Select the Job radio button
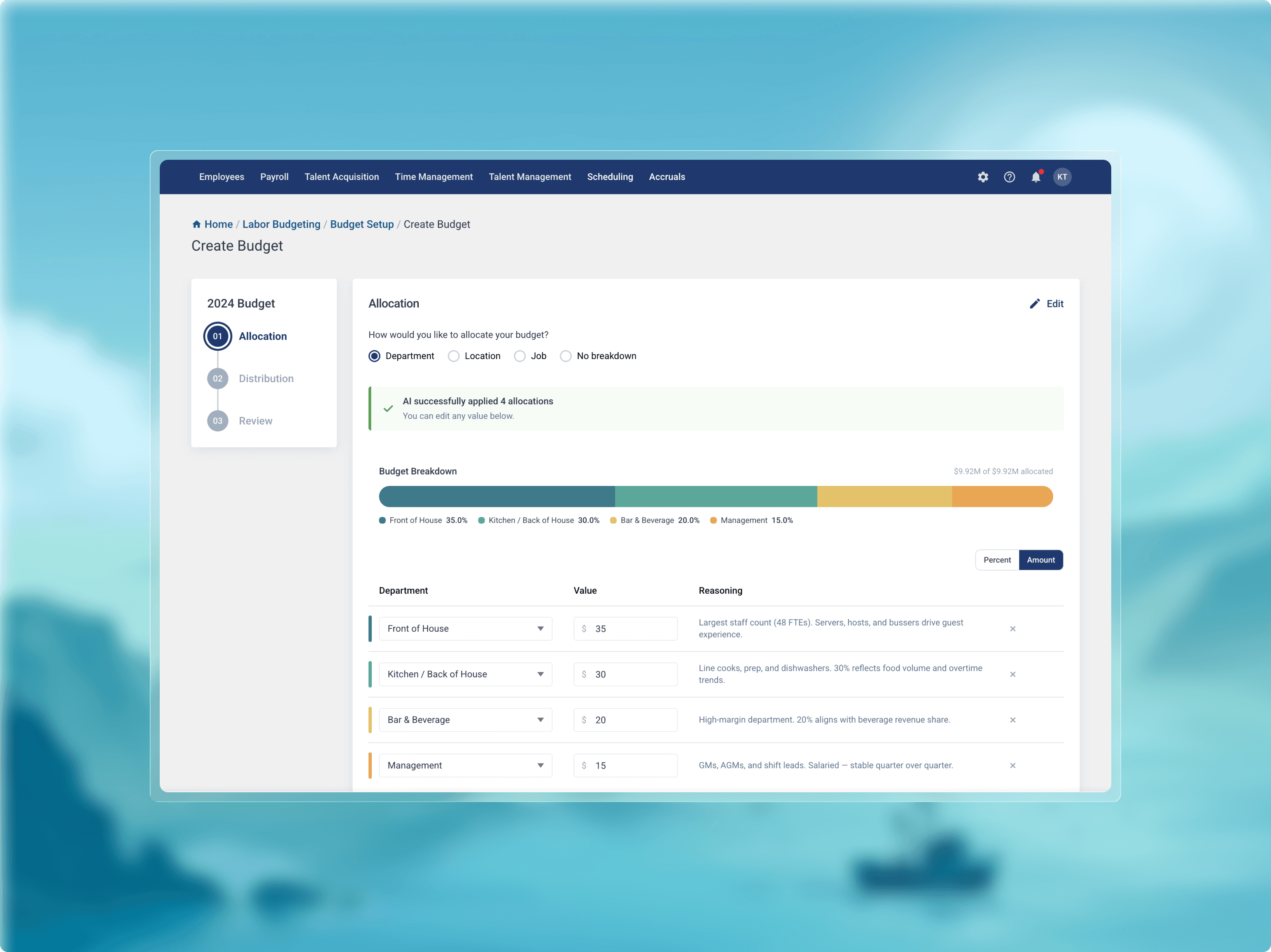The height and width of the screenshot is (952, 1271). click(x=520, y=356)
